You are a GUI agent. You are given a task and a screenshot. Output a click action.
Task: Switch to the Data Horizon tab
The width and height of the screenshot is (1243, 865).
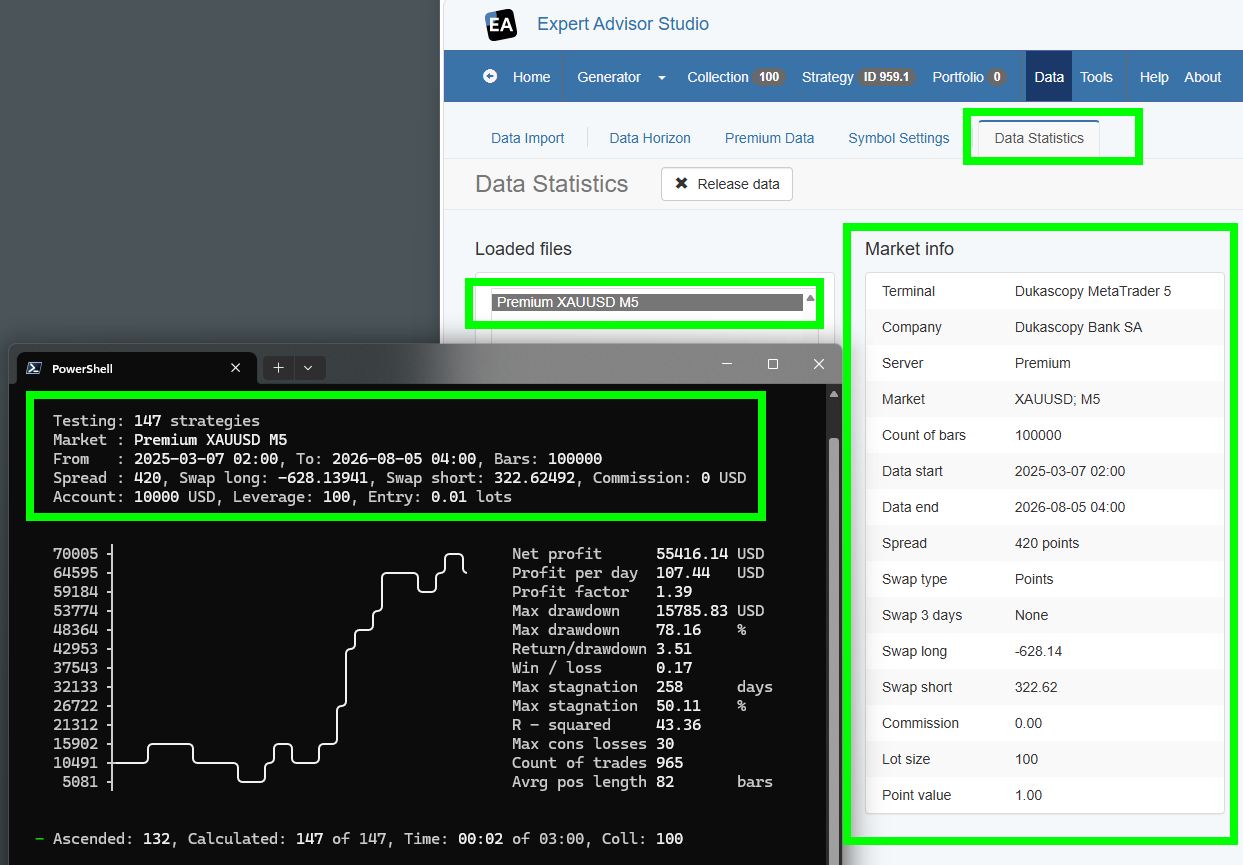click(650, 138)
